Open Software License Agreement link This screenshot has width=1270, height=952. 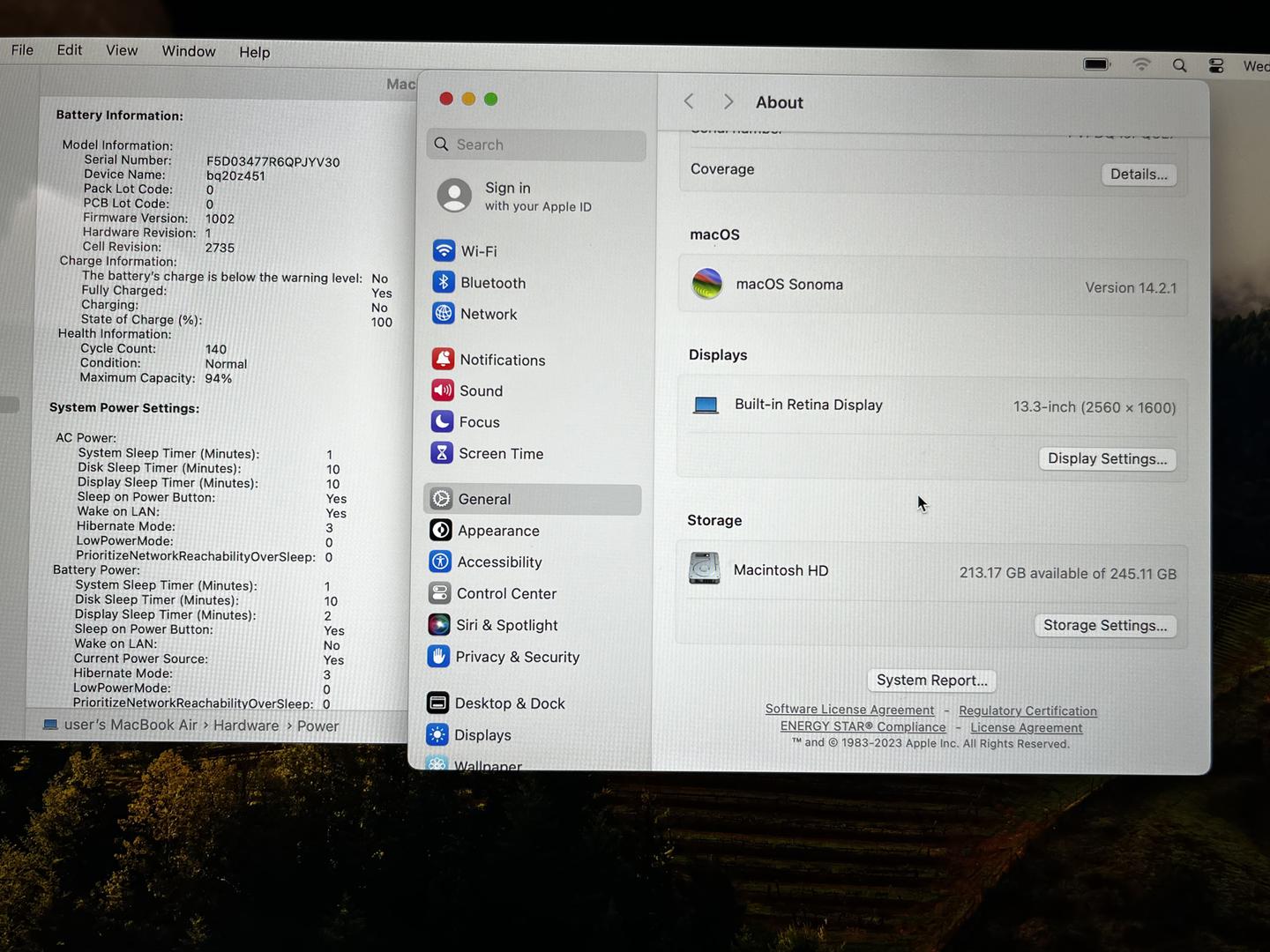tap(849, 709)
